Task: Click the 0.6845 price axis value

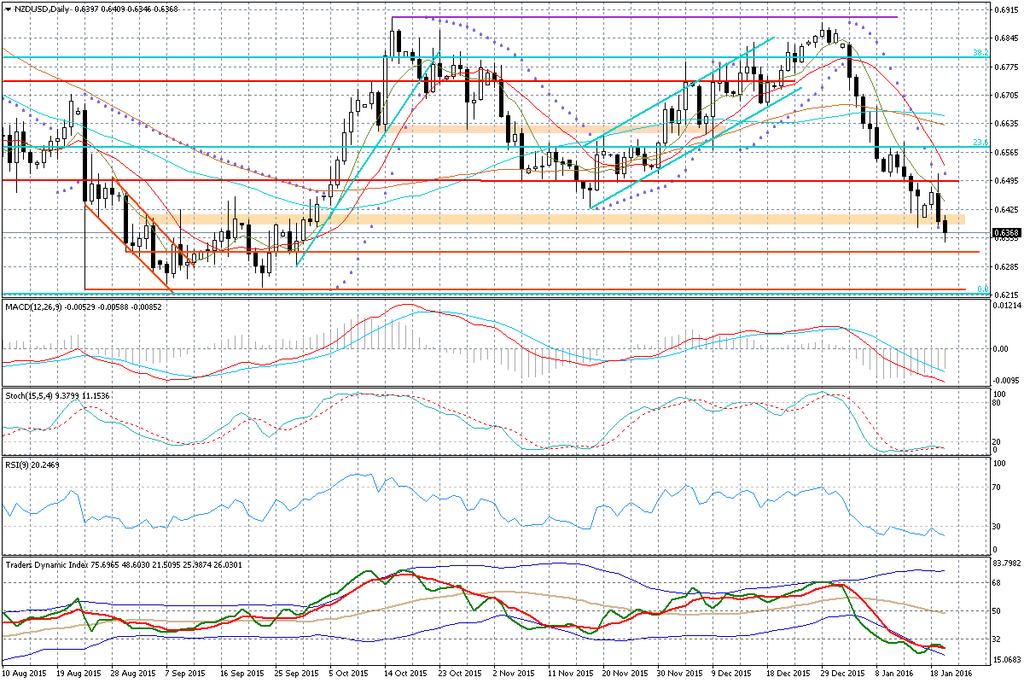Action: [x=1006, y=38]
